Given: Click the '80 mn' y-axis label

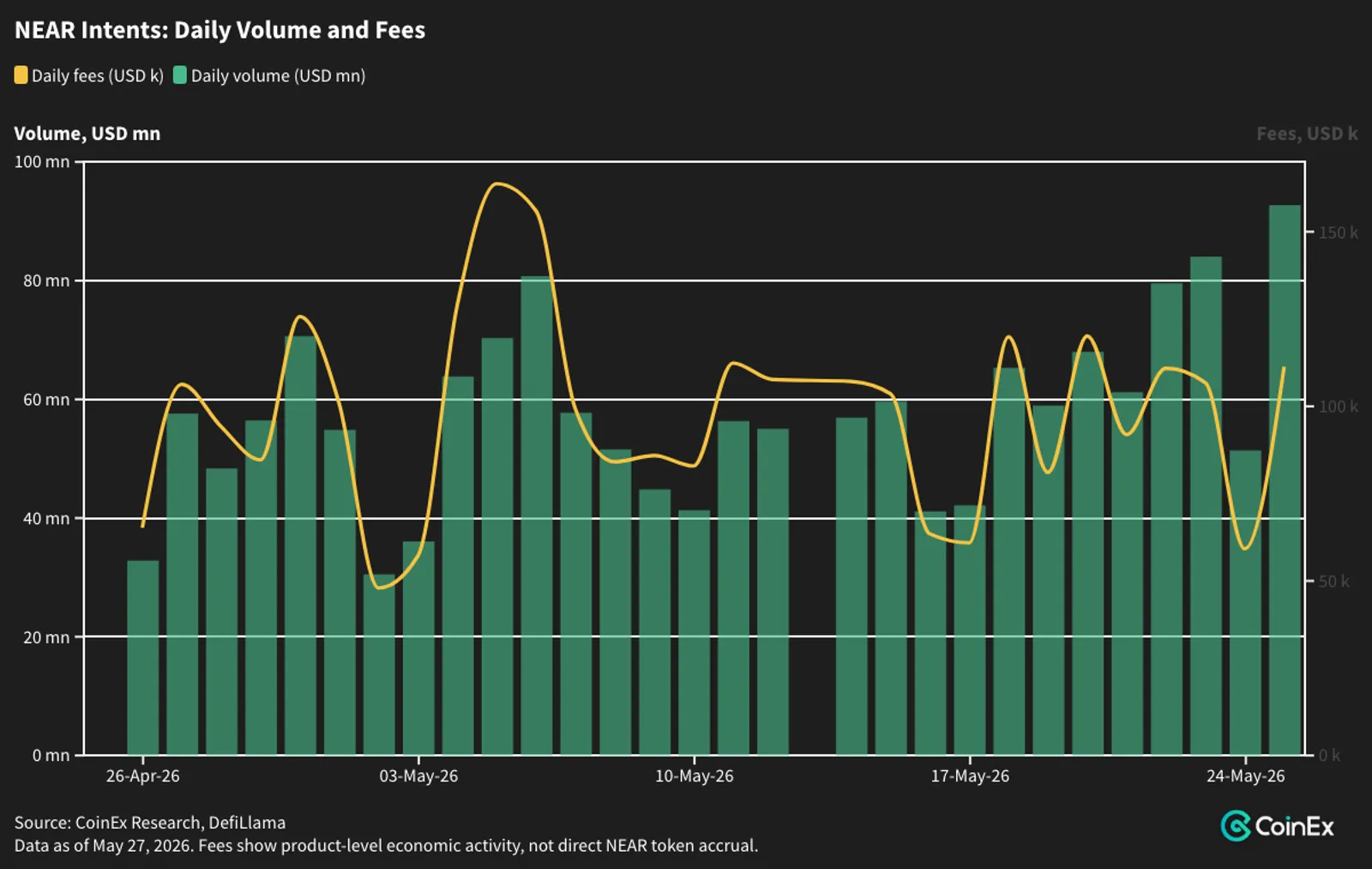Looking at the screenshot, I should pyautogui.click(x=46, y=281).
